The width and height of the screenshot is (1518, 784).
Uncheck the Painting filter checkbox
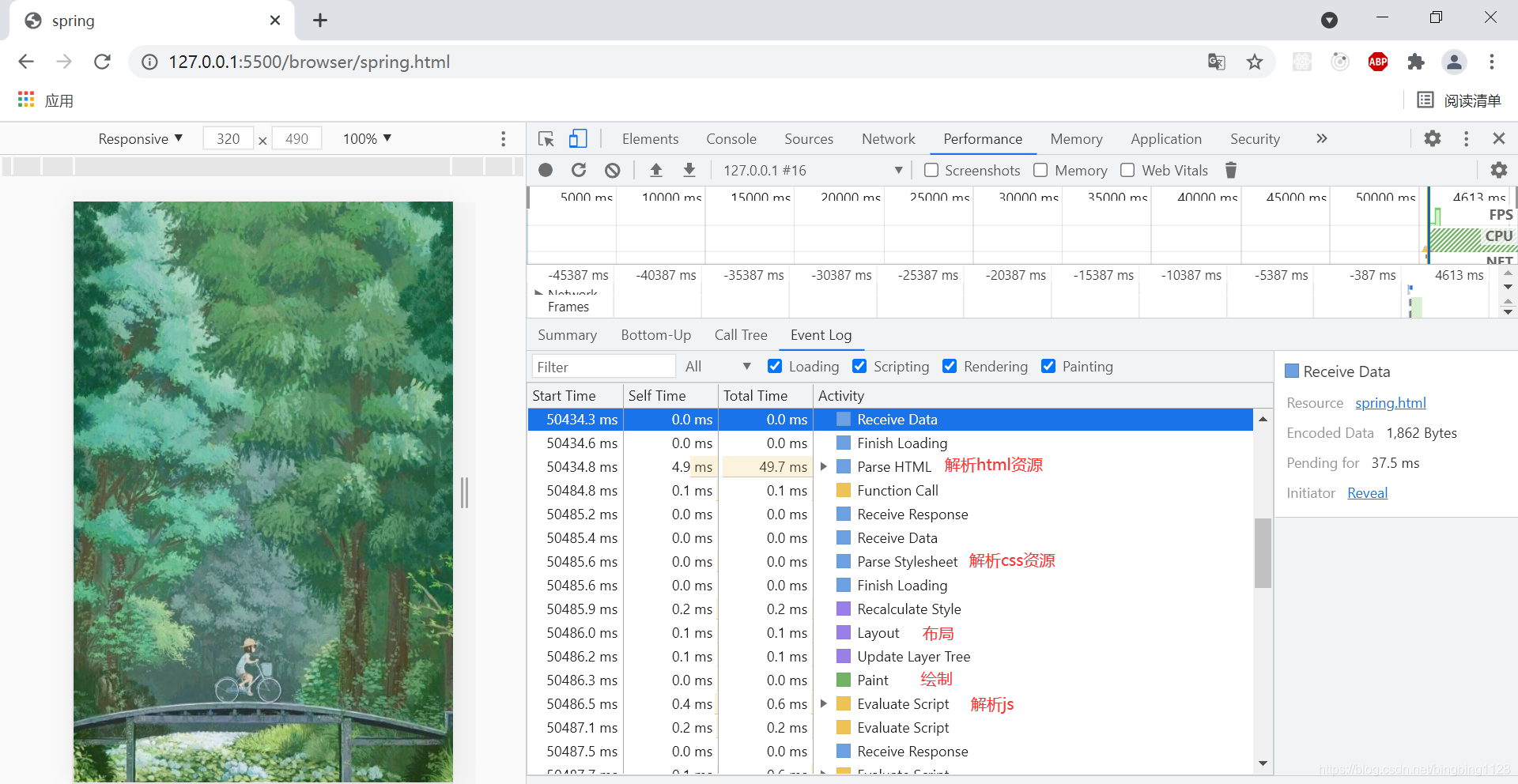click(x=1048, y=366)
